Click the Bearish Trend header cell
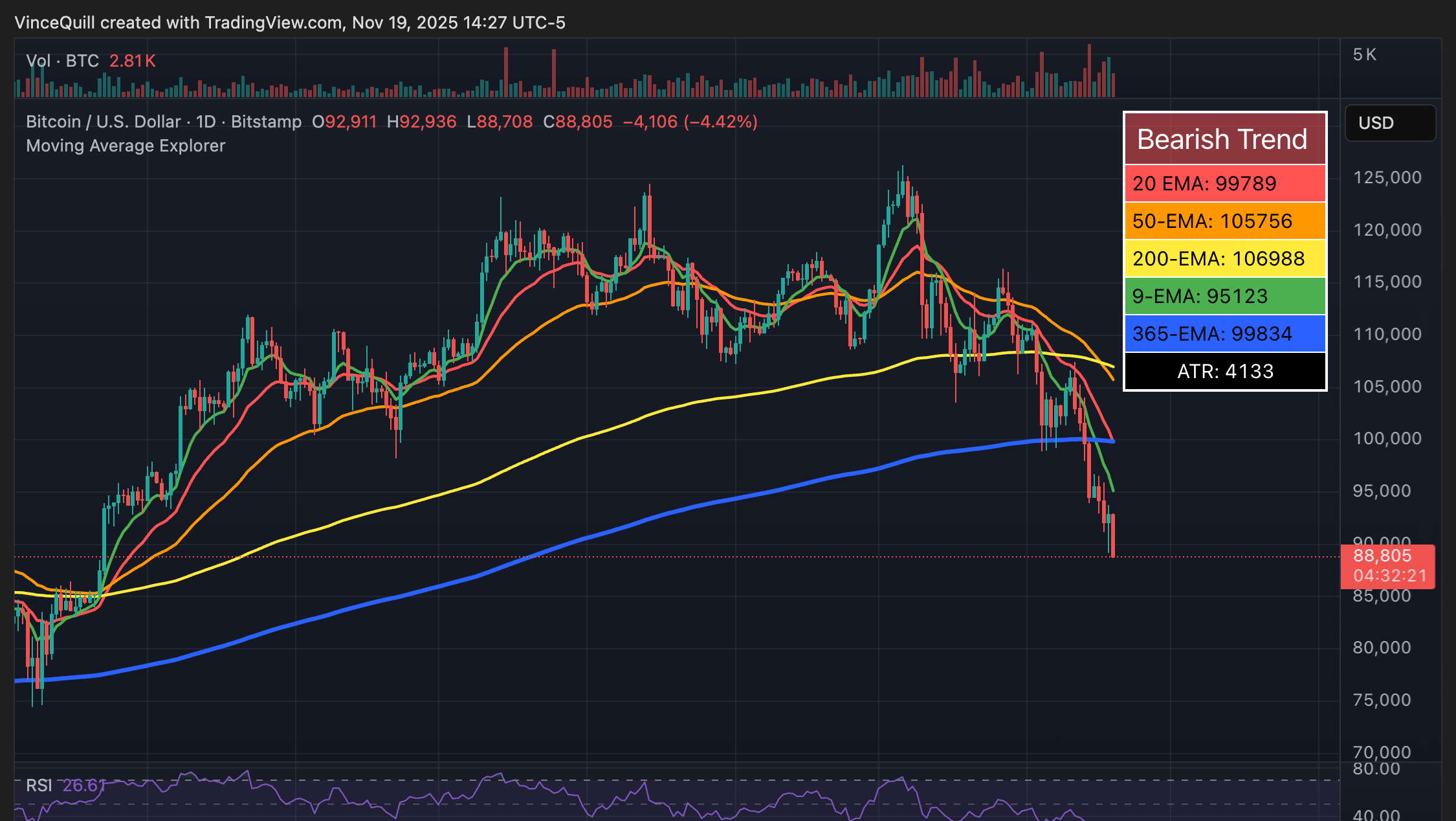 [1224, 139]
